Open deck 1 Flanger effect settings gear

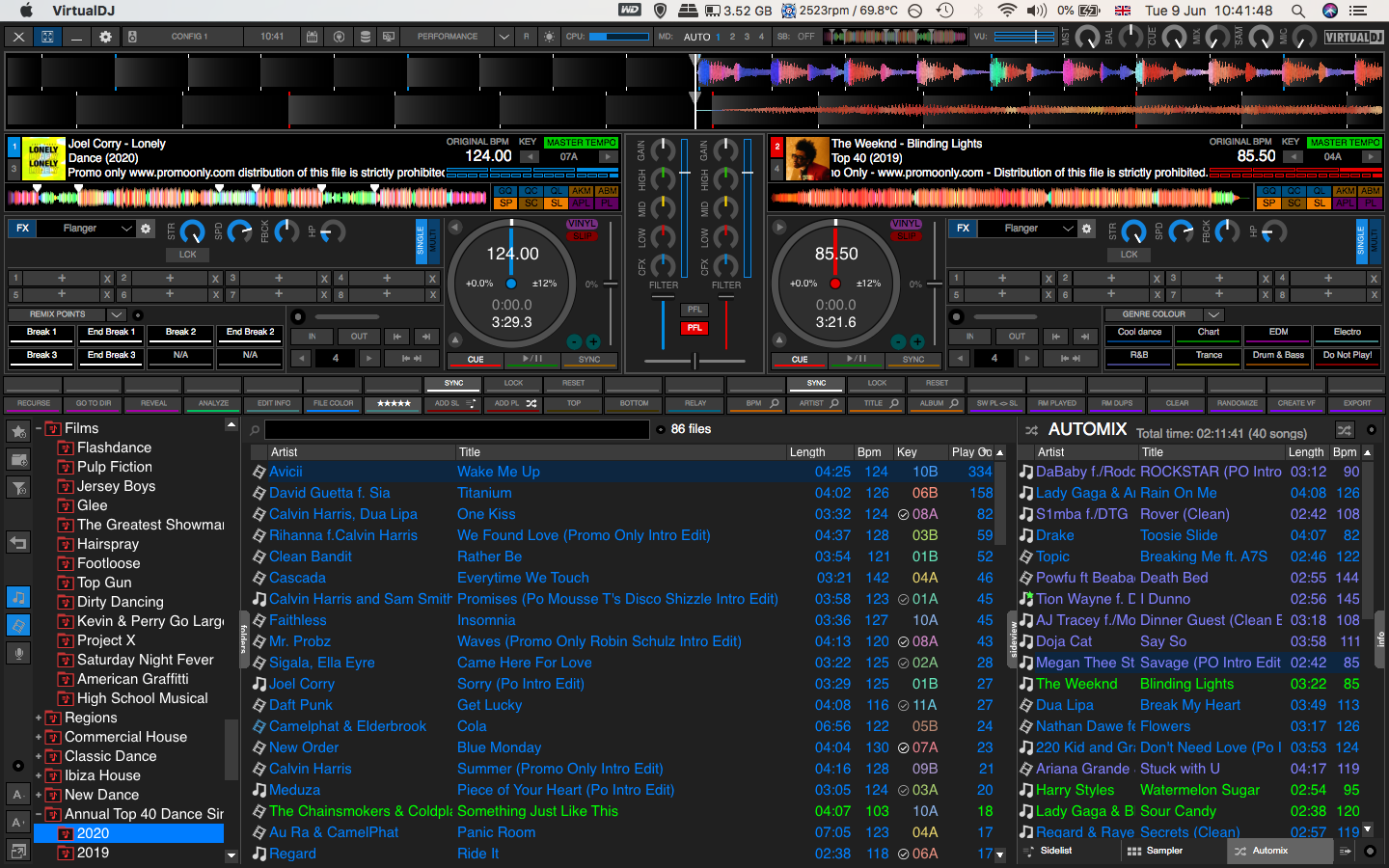pos(146,229)
